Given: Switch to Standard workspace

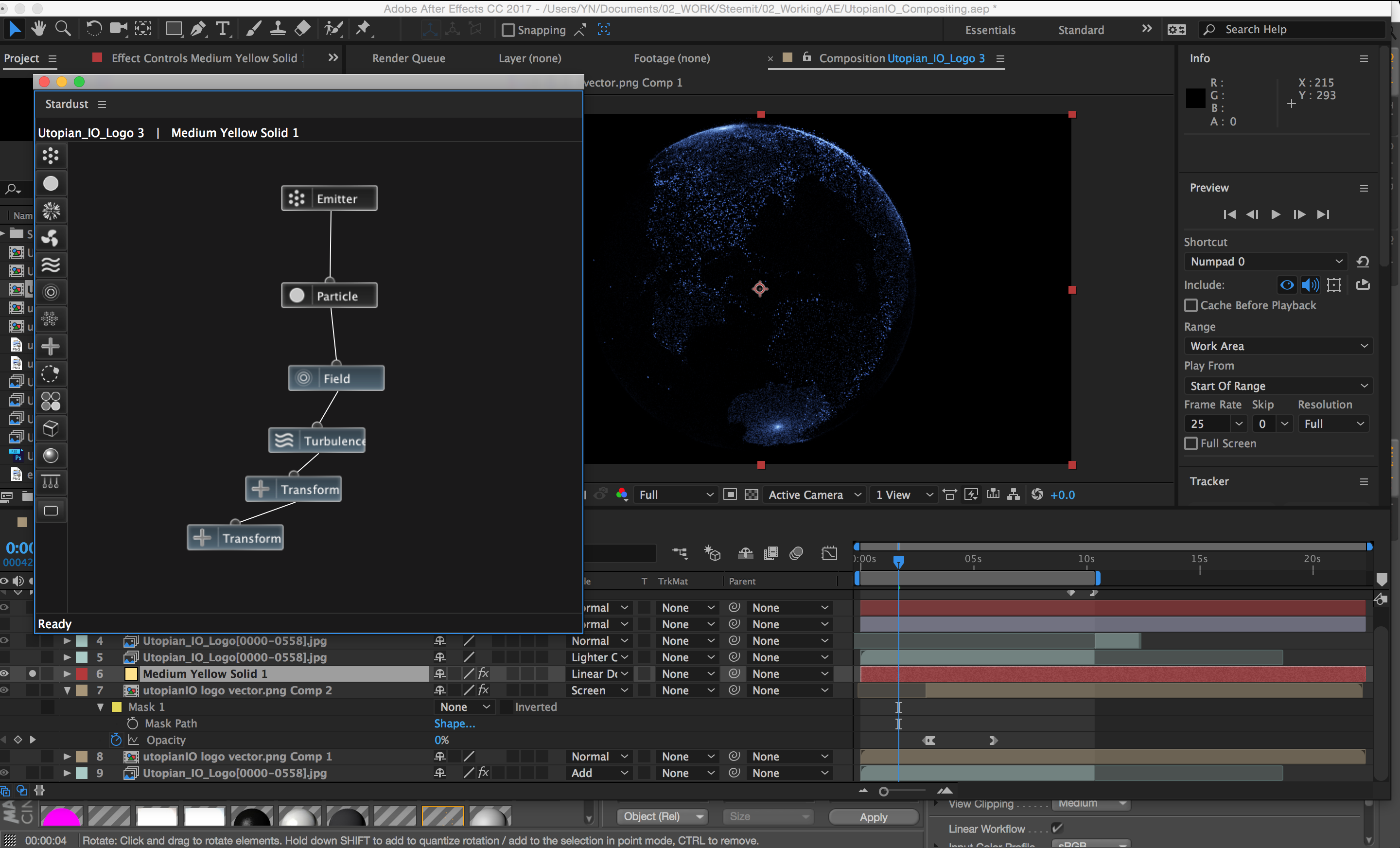Looking at the screenshot, I should click(1081, 30).
